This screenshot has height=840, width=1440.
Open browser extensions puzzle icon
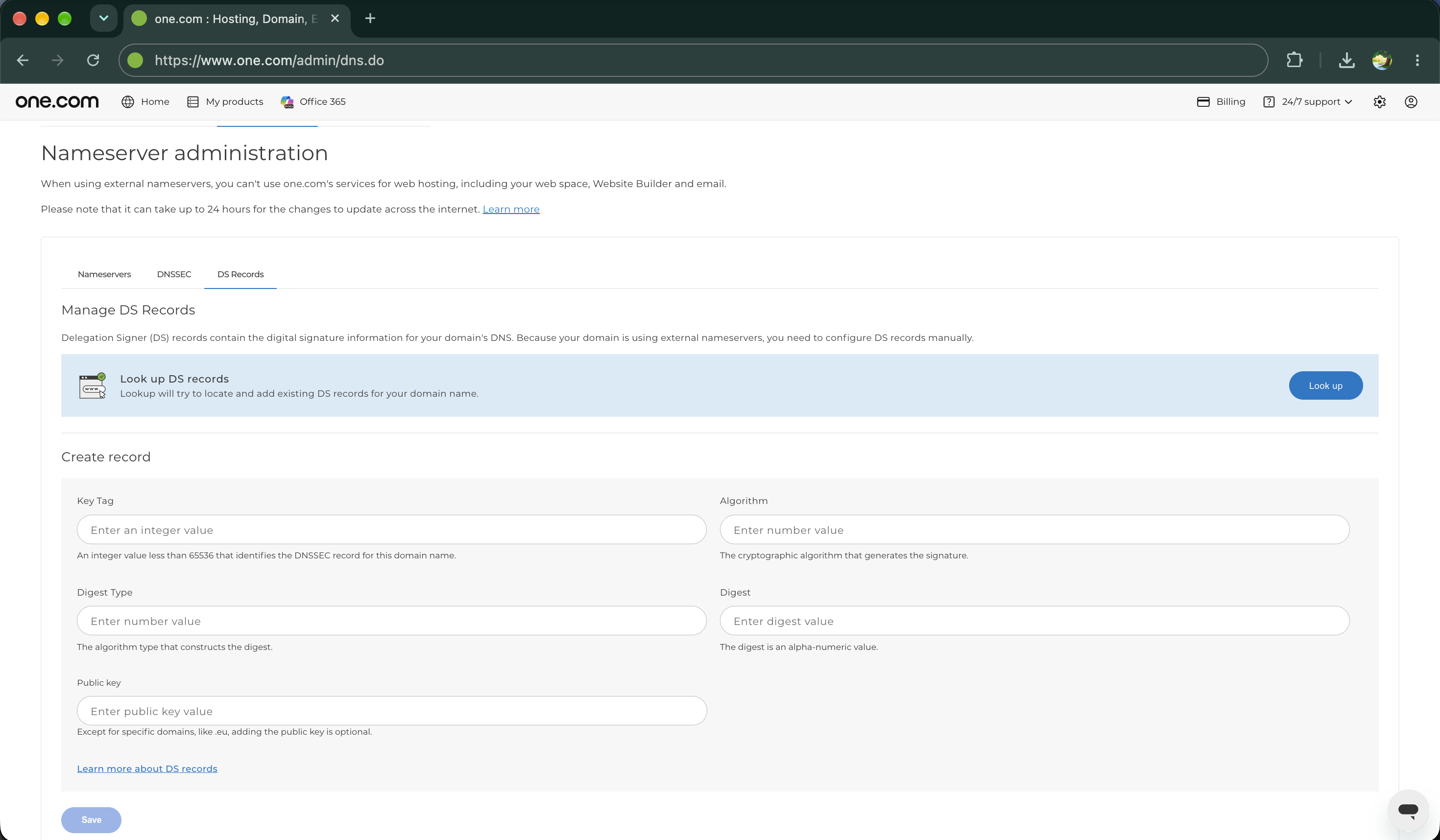pyautogui.click(x=1294, y=60)
